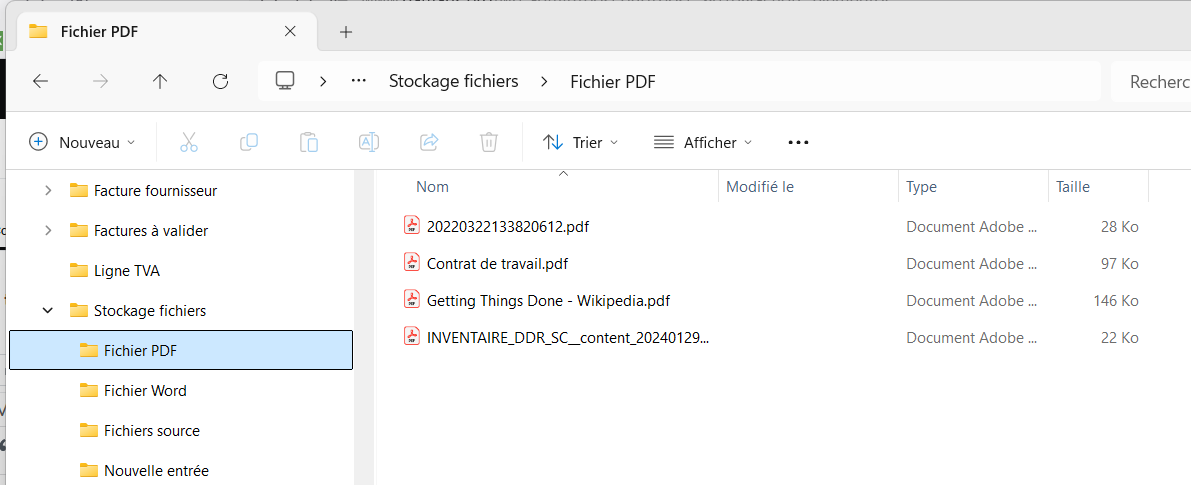1191x485 pixels.
Task: Click the Copy icon in toolbar
Action: [x=249, y=142]
